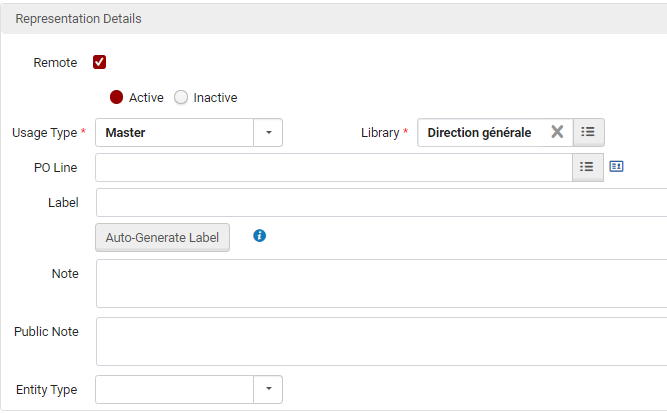This screenshot has width=667, height=413.
Task: Click the Auto-Generate Label button
Action: tap(162, 237)
